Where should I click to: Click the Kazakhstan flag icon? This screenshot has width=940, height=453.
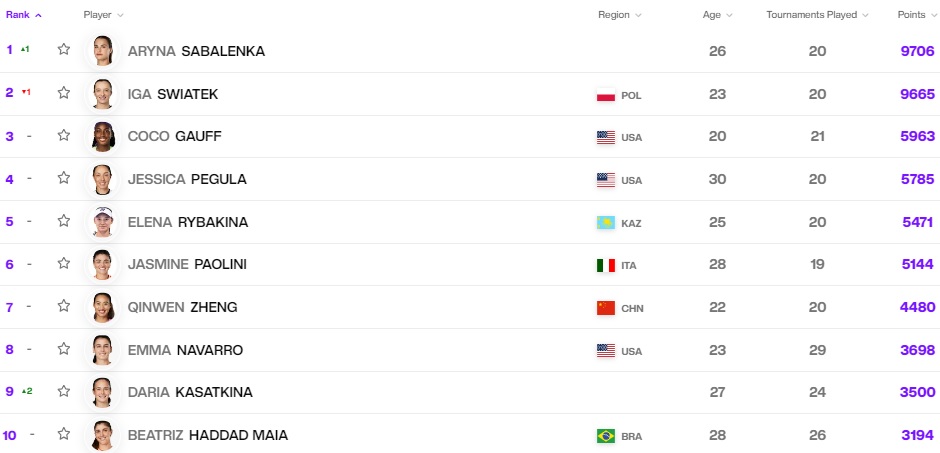(x=605, y=223)
